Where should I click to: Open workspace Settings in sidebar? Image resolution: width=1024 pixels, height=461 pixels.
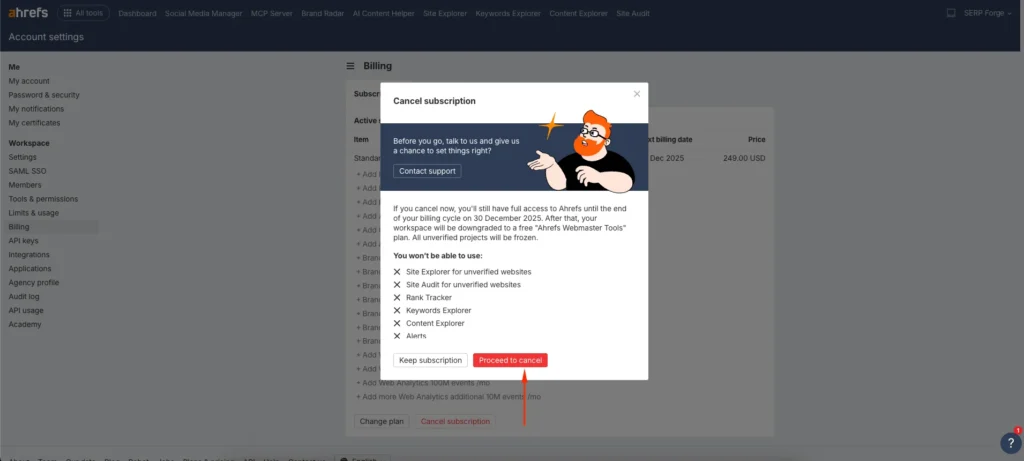click(x=22, y=157)
